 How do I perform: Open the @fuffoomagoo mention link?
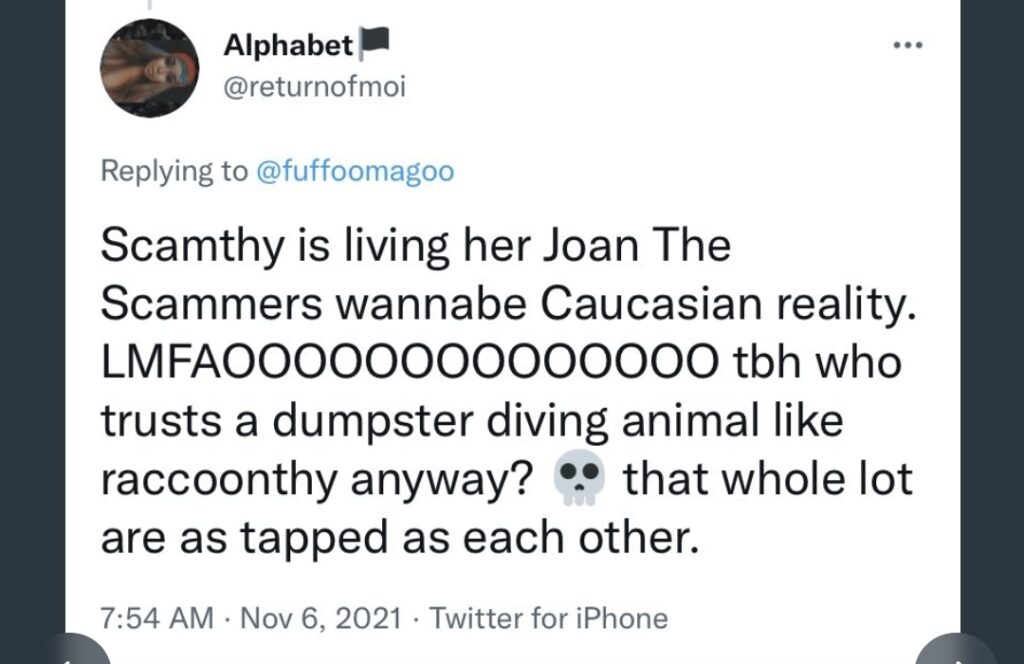[355, 172]
